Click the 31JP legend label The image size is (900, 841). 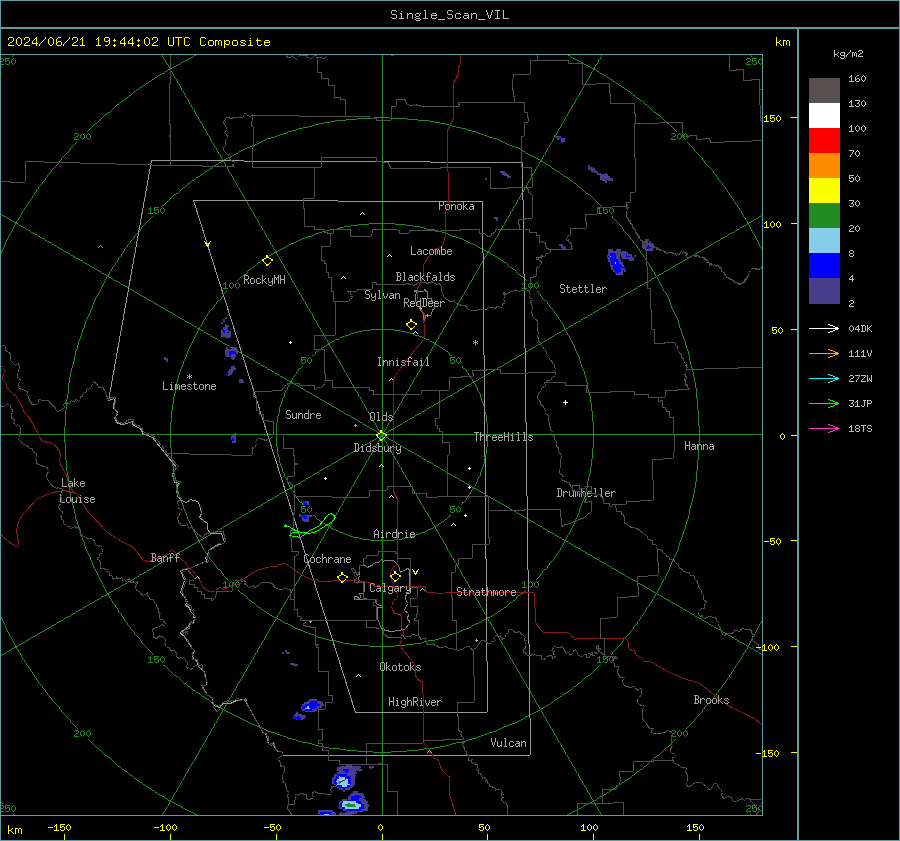click(860, 404)
